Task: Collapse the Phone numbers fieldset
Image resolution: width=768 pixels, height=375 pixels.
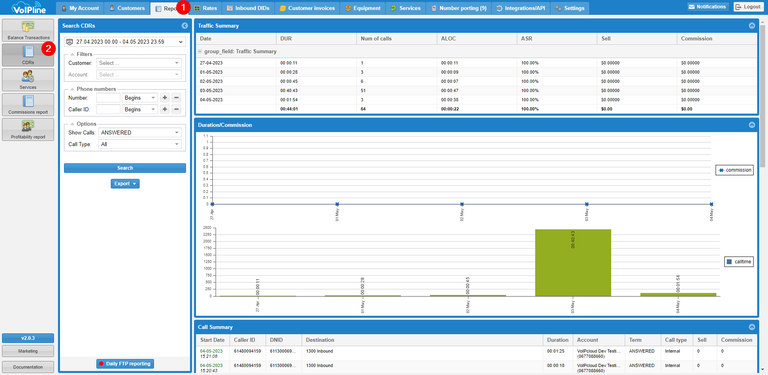Action: pyautogui.click(x=72, y=89)
